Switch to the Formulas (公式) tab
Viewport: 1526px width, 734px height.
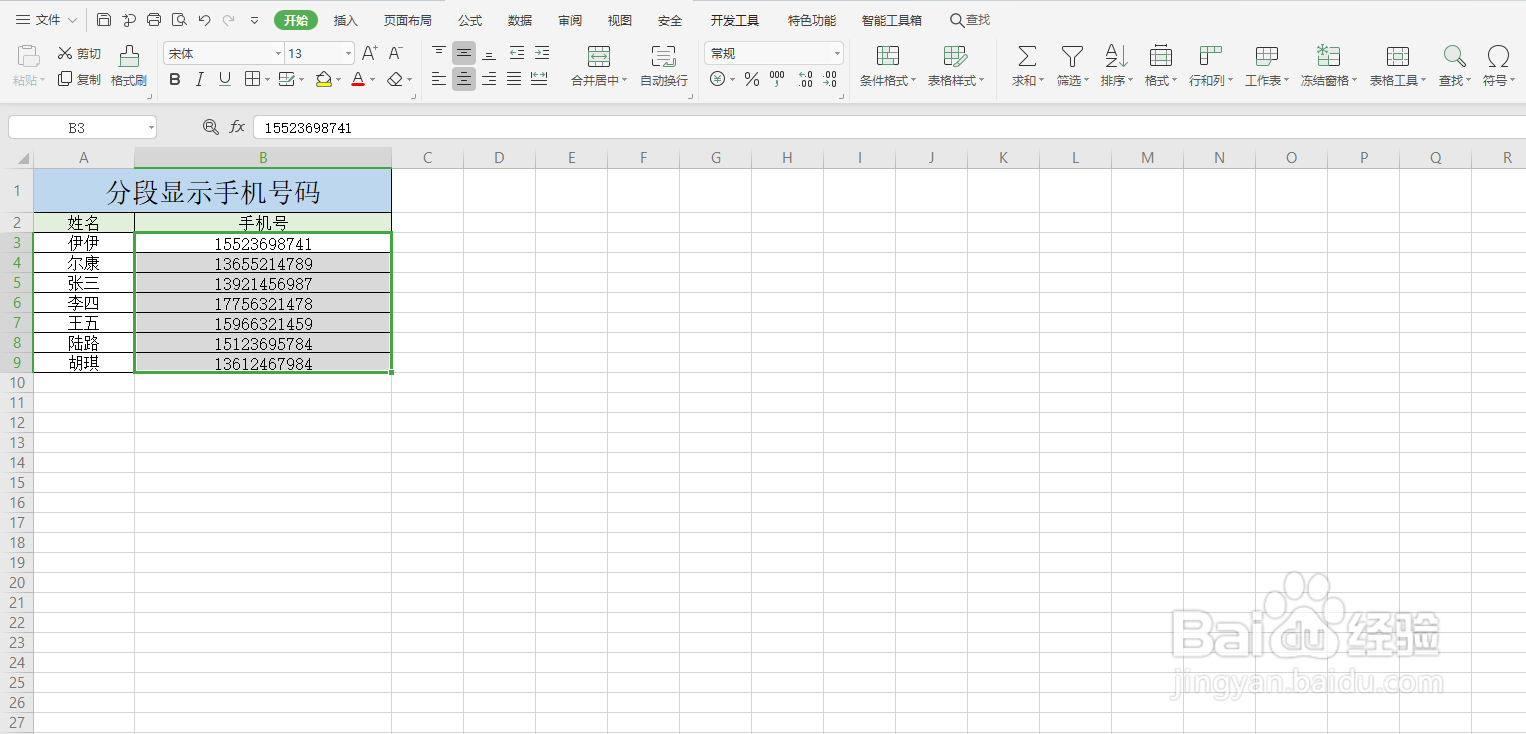470,20
